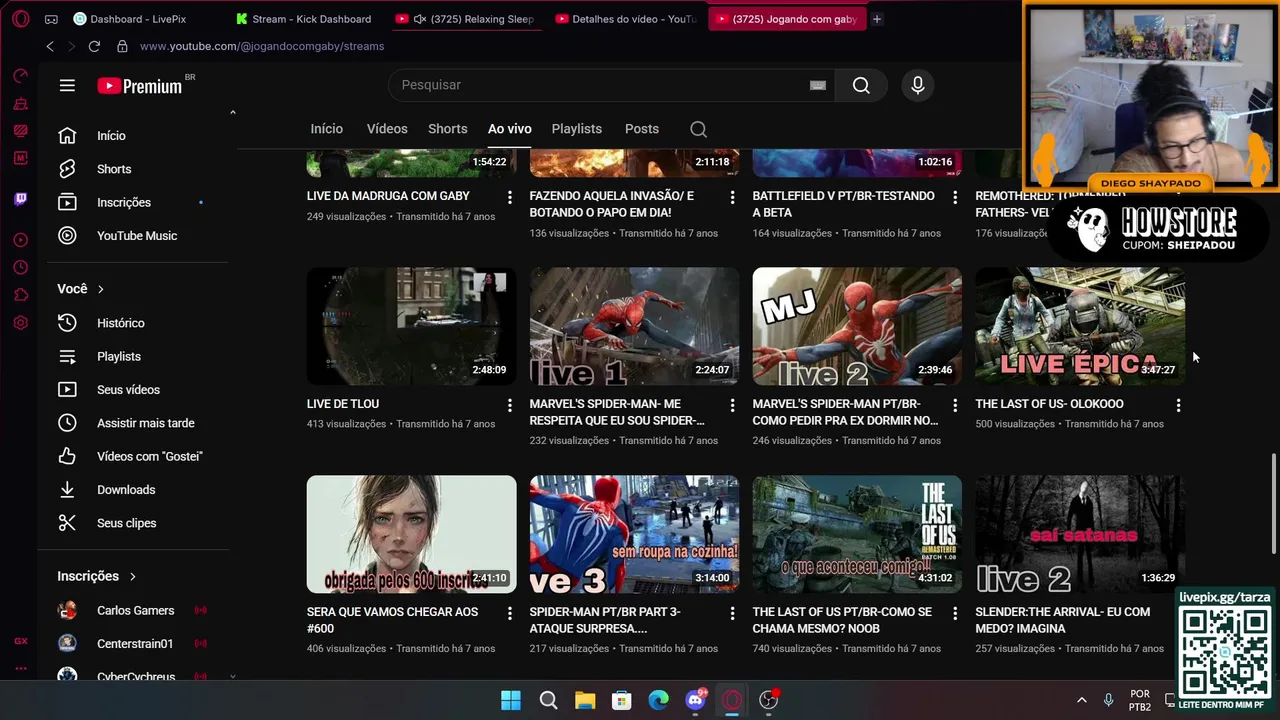Open Opera sidebar settings gear
1280x720 pixels.
tap(21, 323)
